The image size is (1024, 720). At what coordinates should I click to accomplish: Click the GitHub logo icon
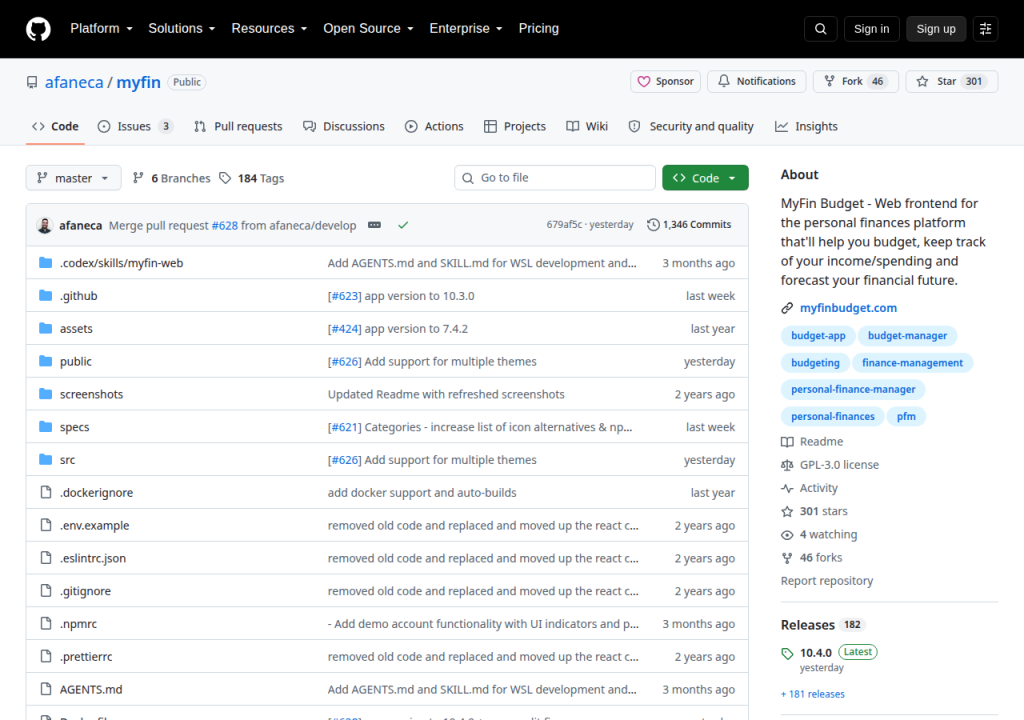(x=38, y=29)
